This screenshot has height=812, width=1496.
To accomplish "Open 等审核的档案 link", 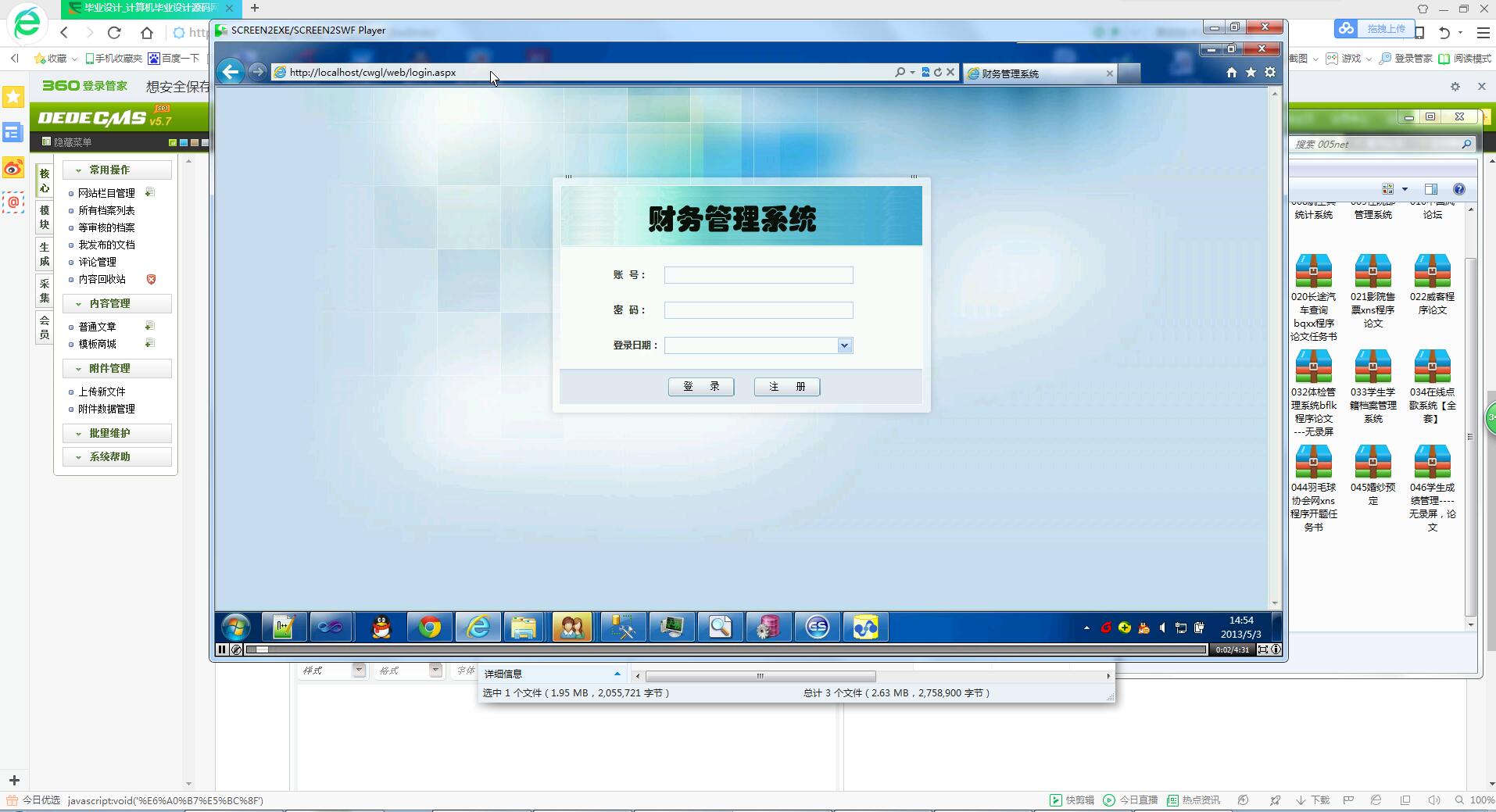I will click(x=106, y=227).
